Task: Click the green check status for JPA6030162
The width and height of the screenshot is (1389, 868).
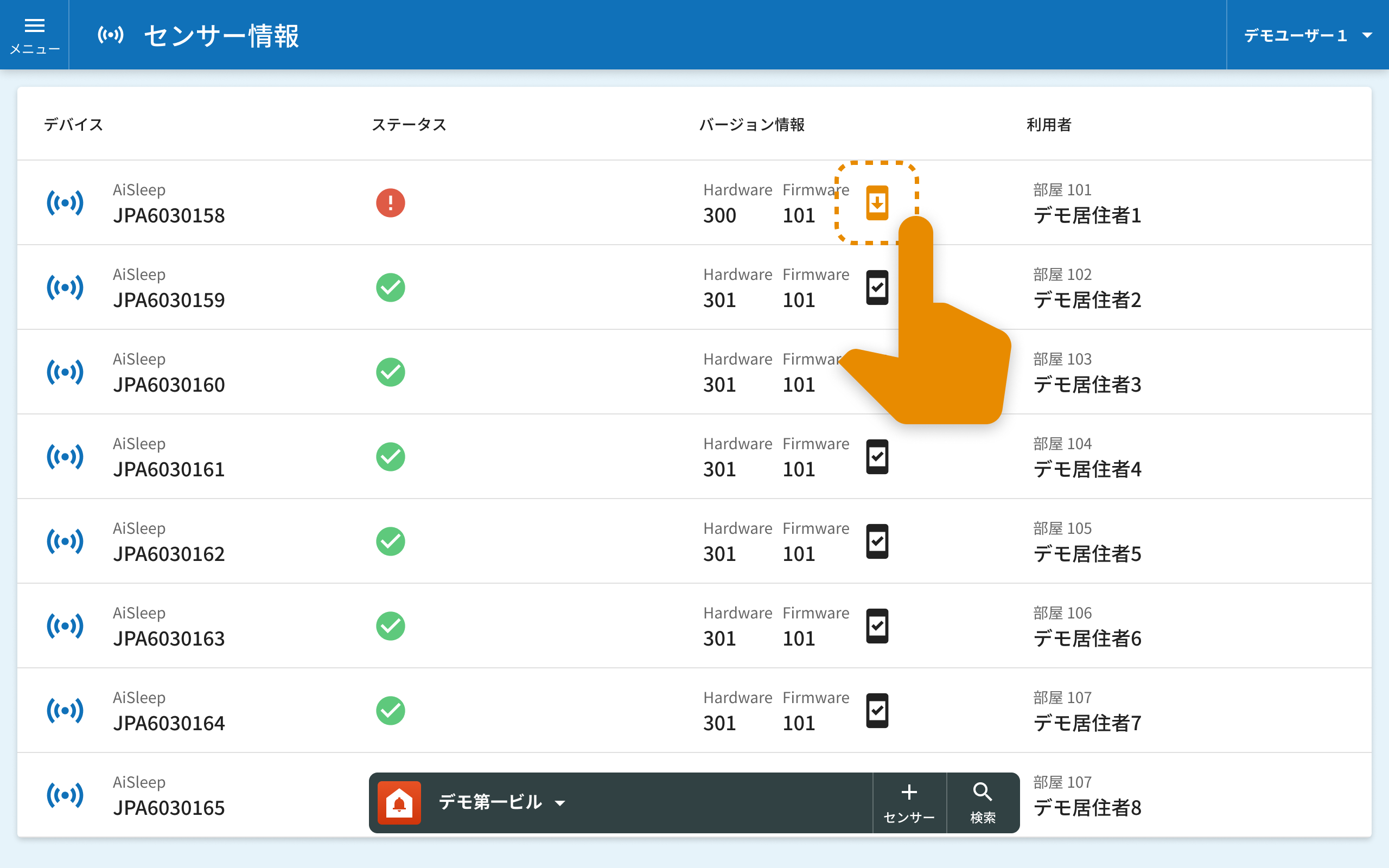Action: click(x=390, y=541)
